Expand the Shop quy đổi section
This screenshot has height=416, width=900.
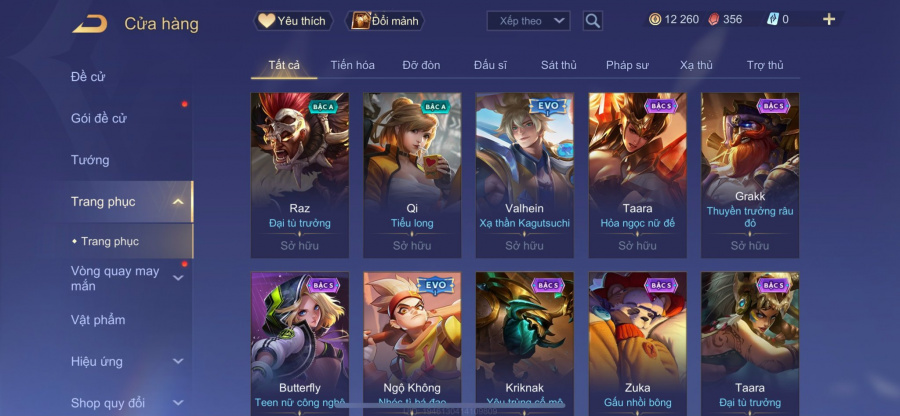[x=178, y=403]
